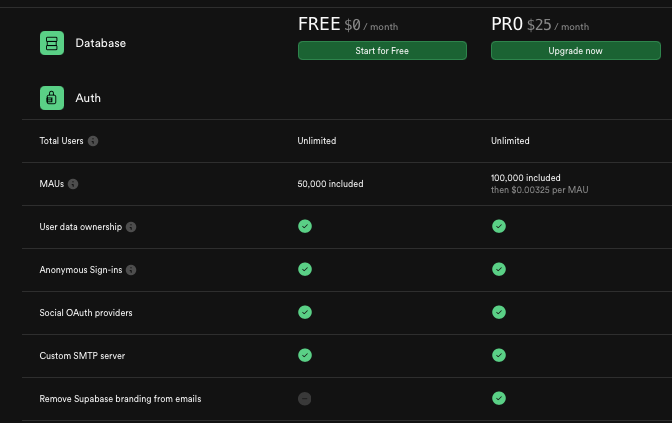The height and width of the screenshot is (423, 672).
Task: Click Pro plan checkmark for Remove Supabase branding
Action: click(499, 398)
